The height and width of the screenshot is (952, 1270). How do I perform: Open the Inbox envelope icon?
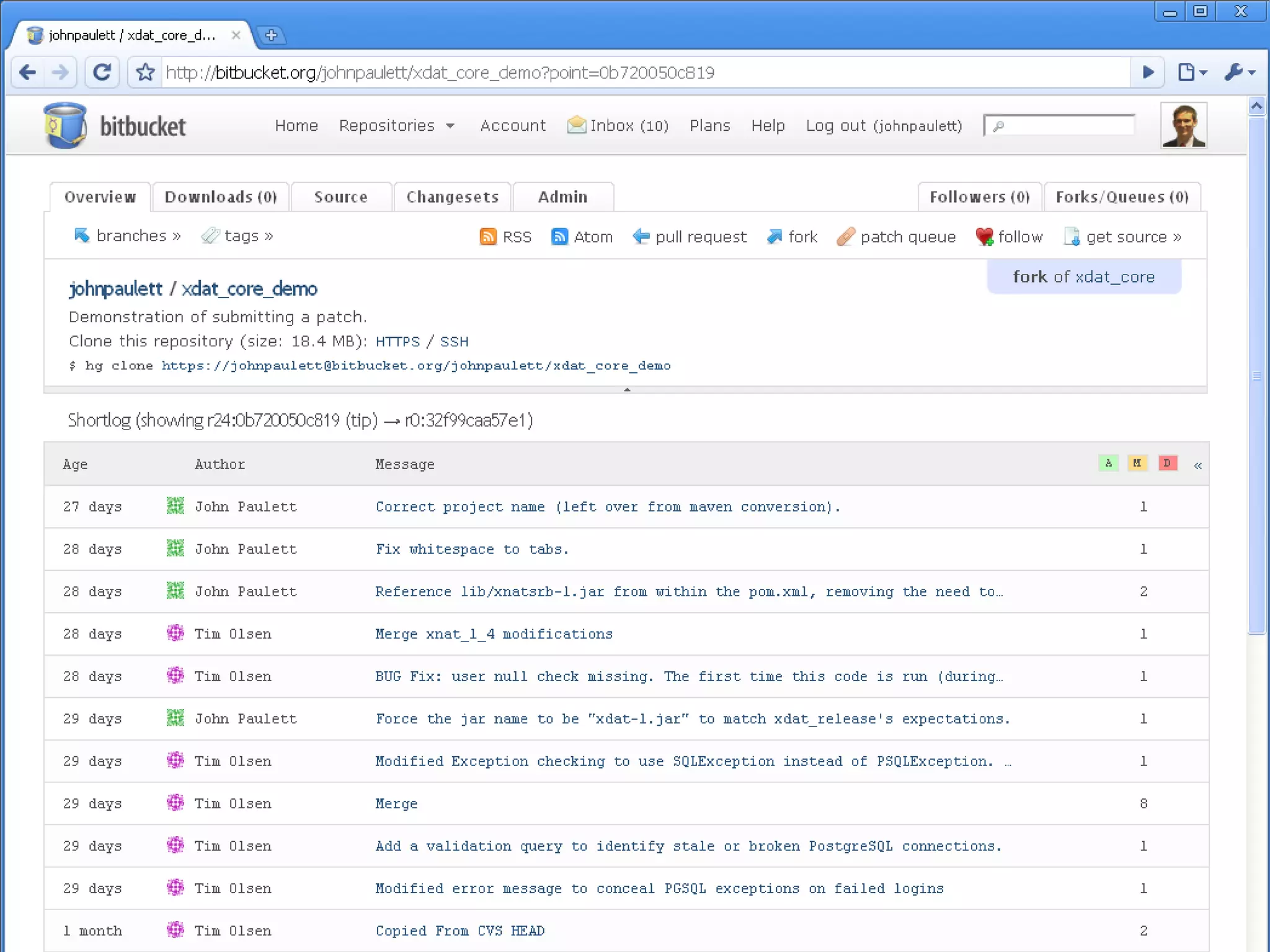point(576,125)
